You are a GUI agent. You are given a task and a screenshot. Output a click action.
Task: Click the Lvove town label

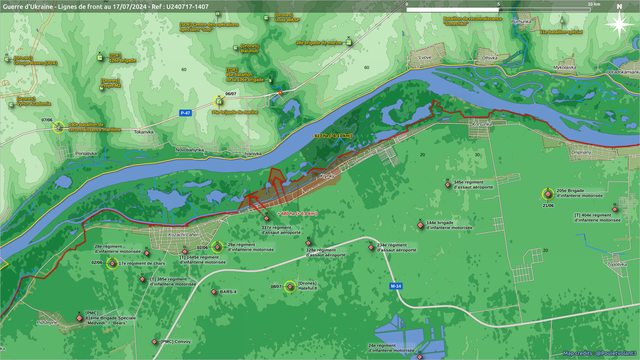tap(425, 58)
